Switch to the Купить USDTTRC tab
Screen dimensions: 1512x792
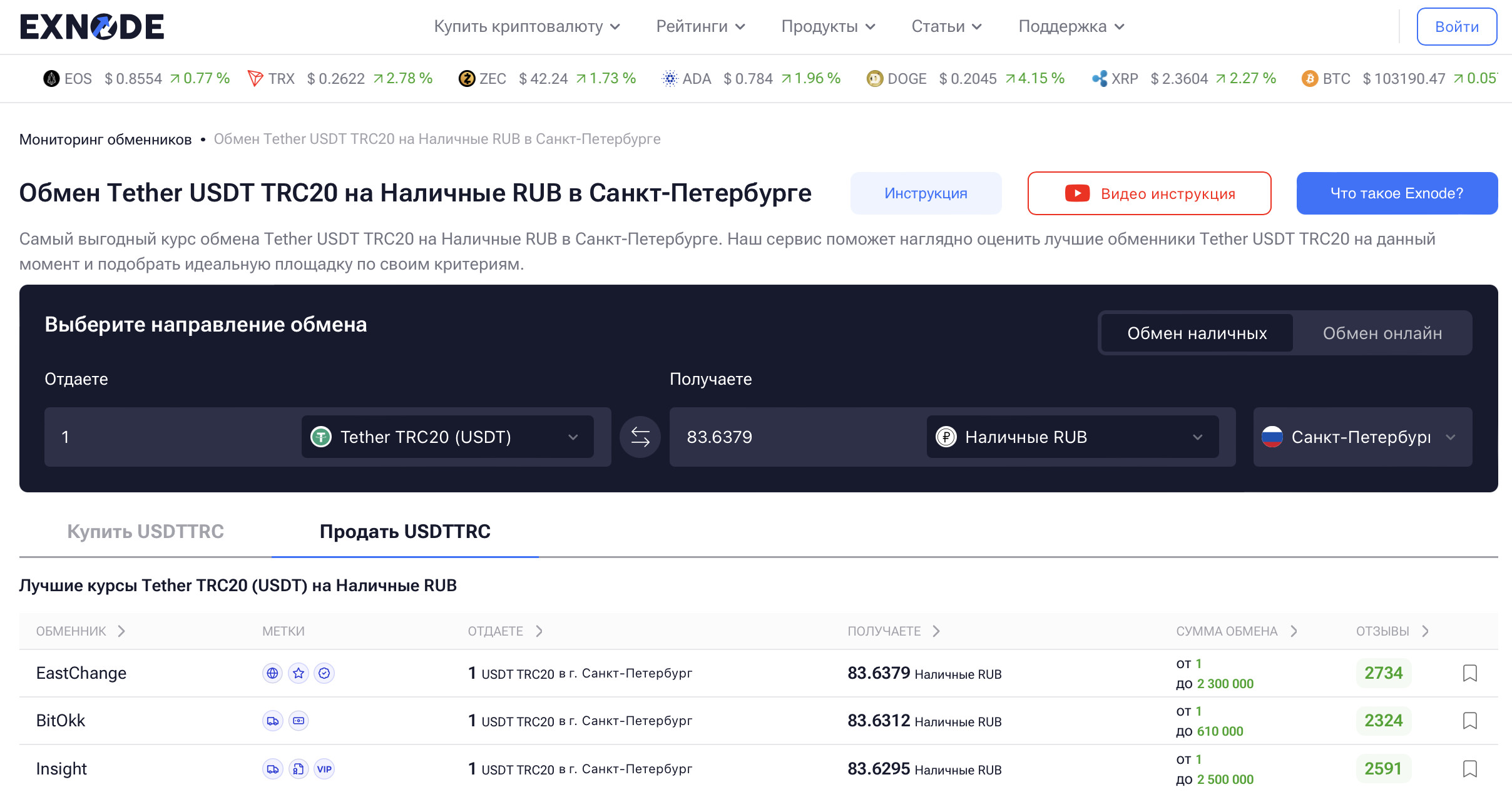click(145, 531)
